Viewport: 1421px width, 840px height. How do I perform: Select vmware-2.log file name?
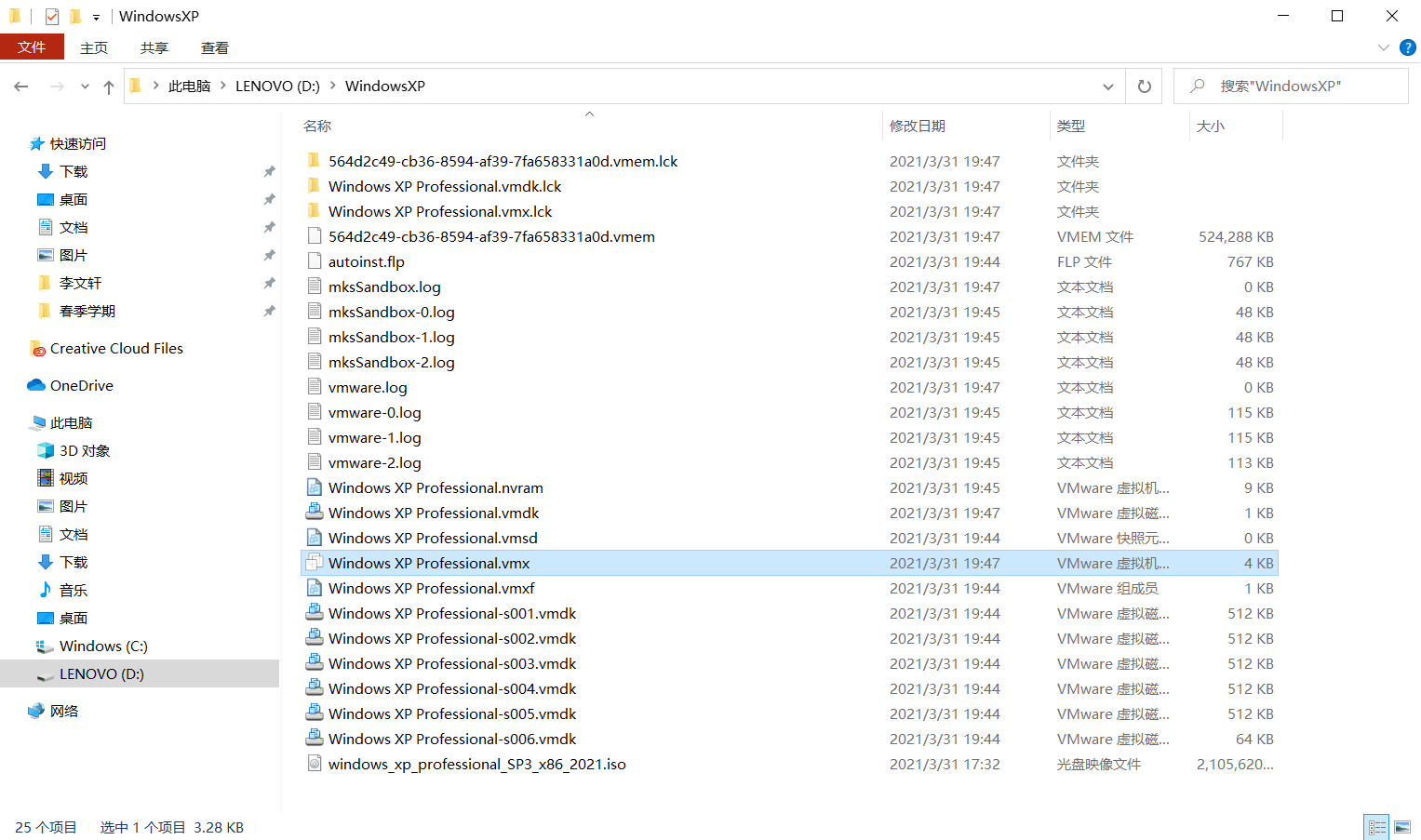point(375,463)
